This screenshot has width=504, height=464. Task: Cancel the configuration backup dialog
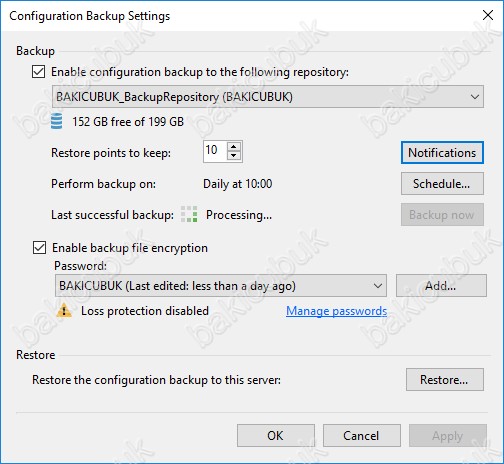click(362, 436)
